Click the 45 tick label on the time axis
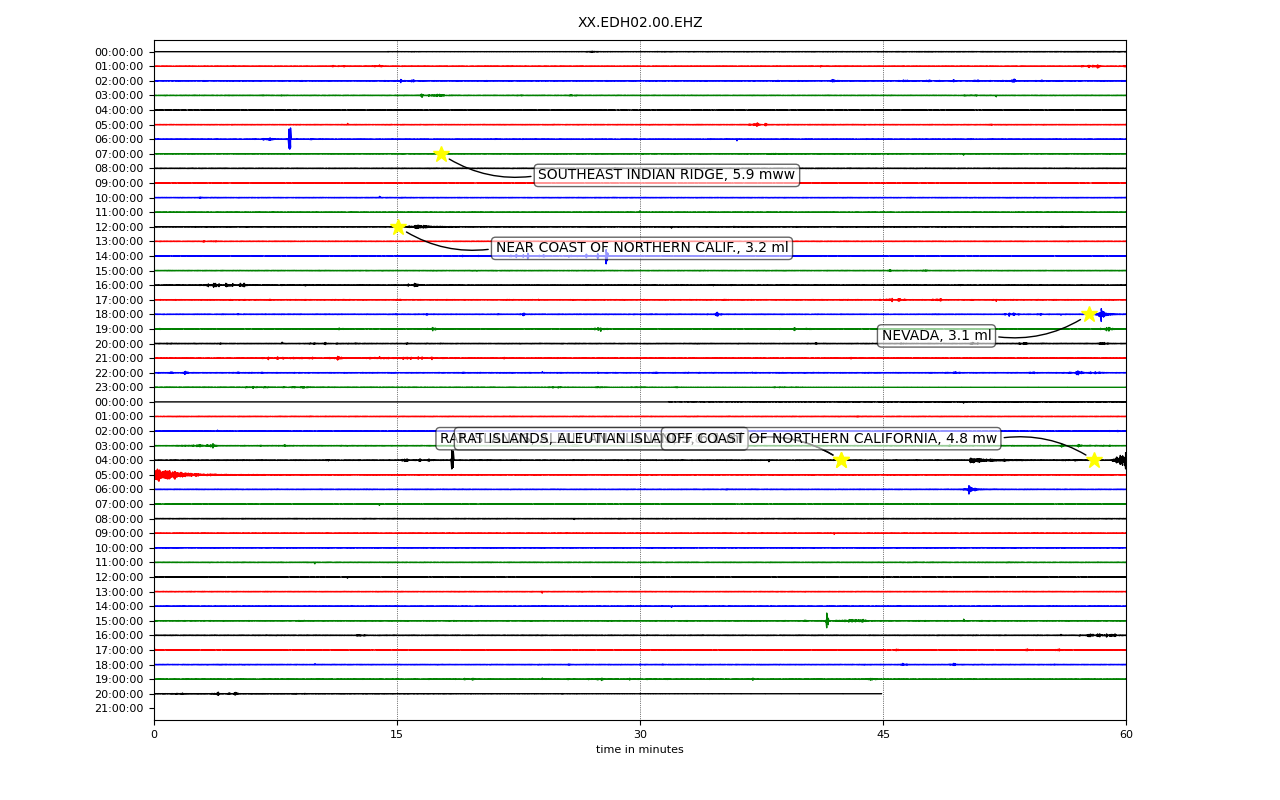Viewport: 1280px width, 800px height. point(883,735)
